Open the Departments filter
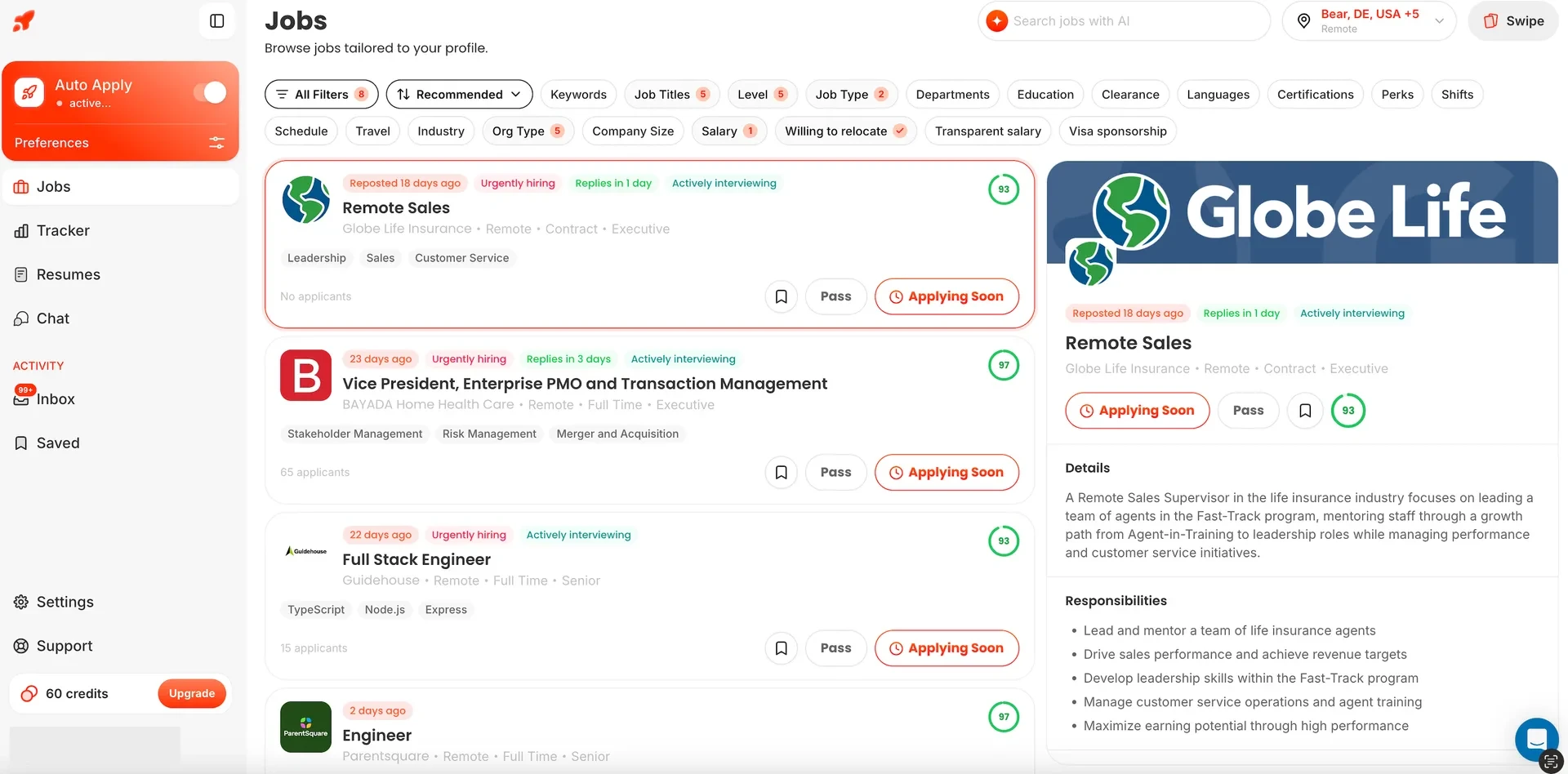The width and height of the screenshot is (1568, 774). (952, 95)
